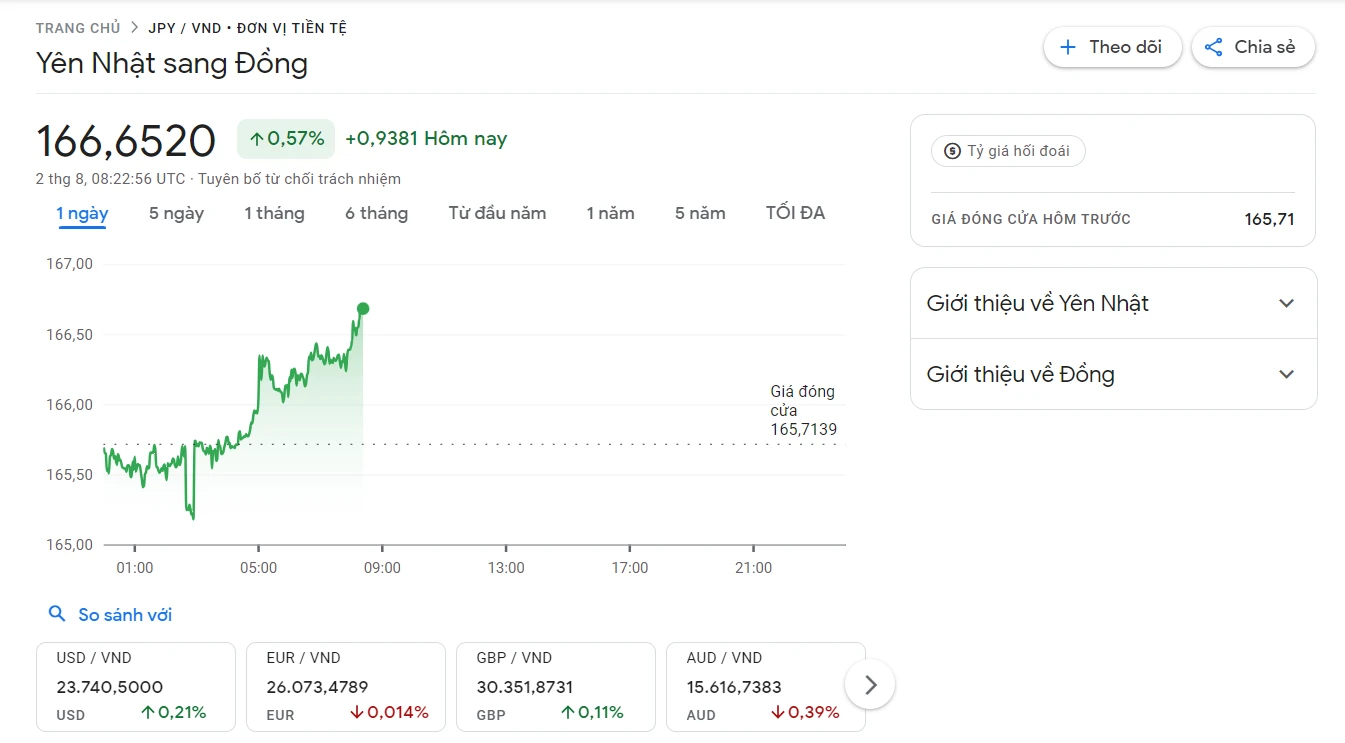Click the breadcrumb arrow after TRANG CHỦ
Image resolution: width=1345 pixels, height=743 pixels.
134,28
